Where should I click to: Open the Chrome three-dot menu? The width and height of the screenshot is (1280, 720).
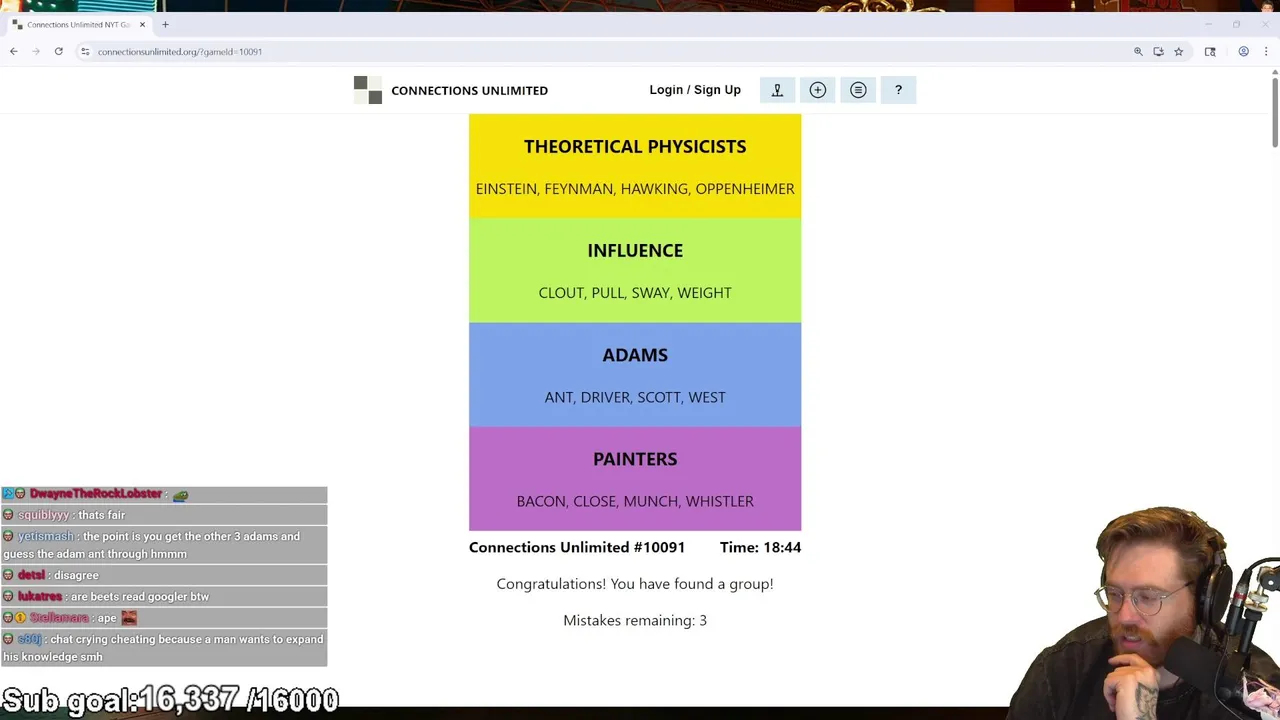(x=1268, y=51)
